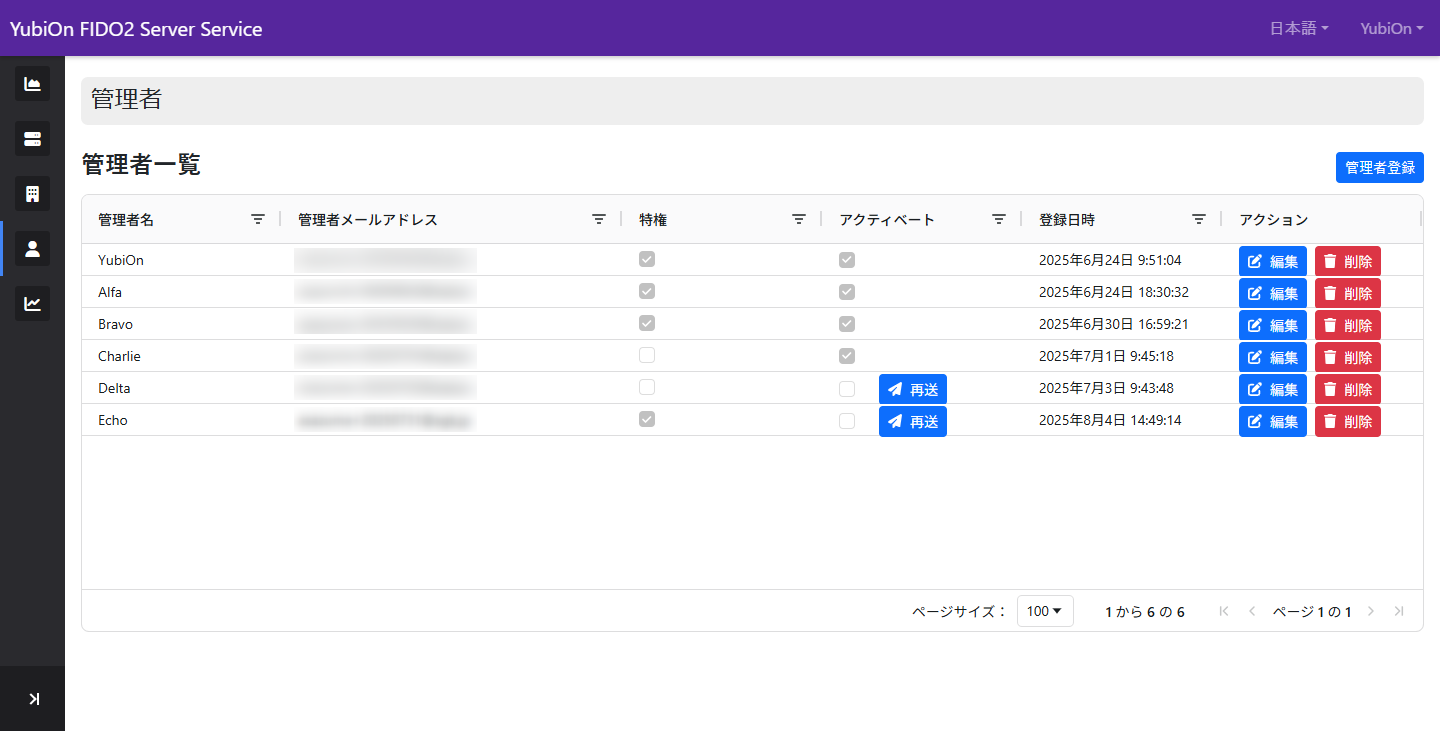Open filter menu for 管理者メールアドレス column
1440x731 pixels.
coord(599,219)
